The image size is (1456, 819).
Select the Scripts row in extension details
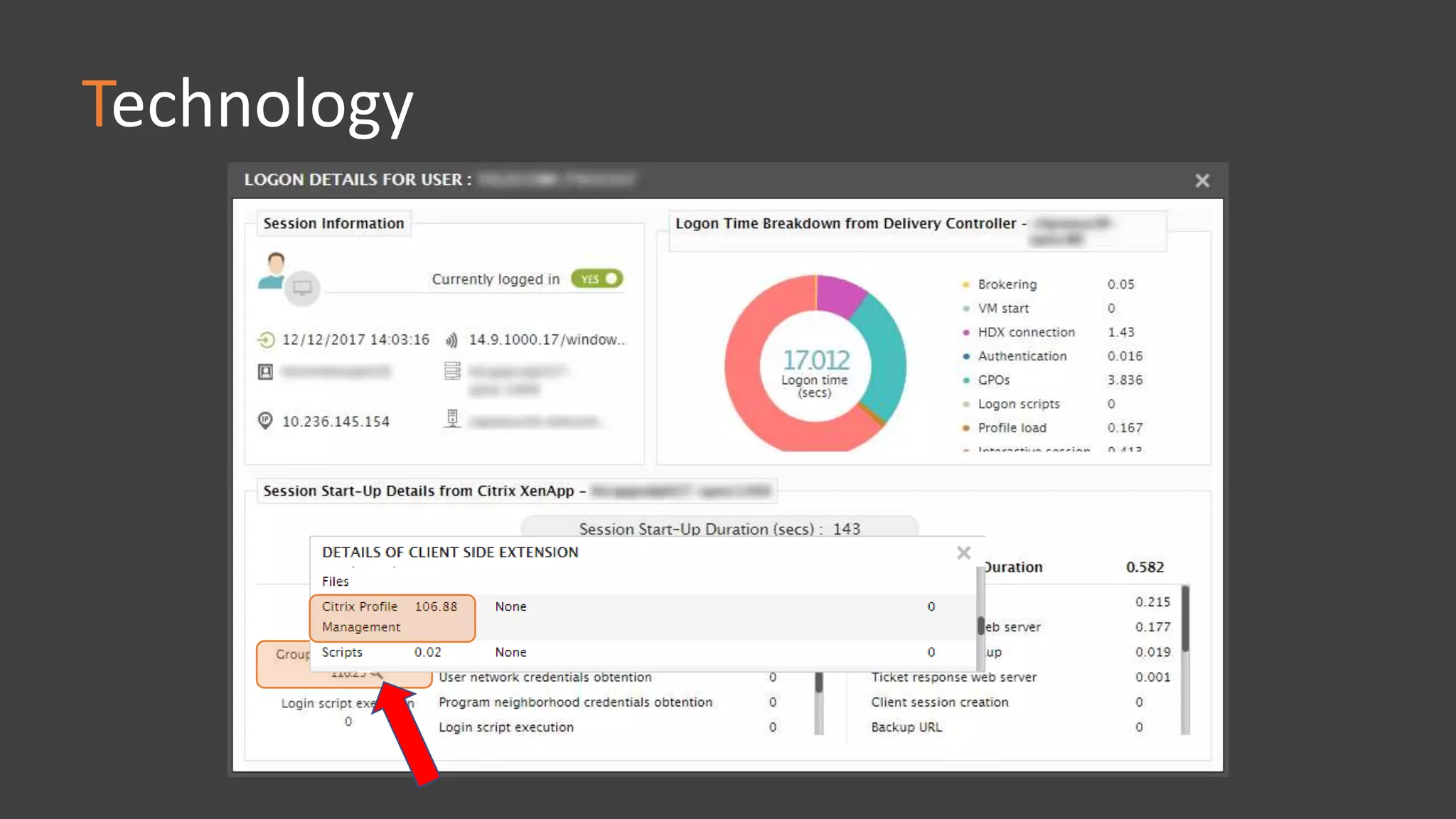[x=342, y=652]
